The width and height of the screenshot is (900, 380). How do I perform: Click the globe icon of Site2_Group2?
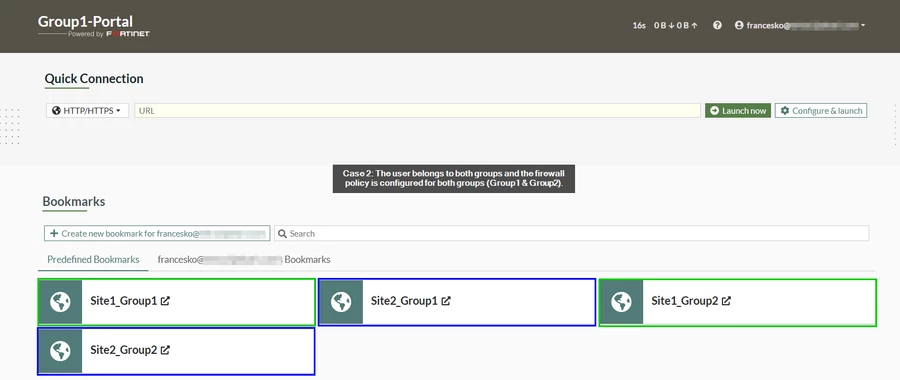tap(60, 351)
